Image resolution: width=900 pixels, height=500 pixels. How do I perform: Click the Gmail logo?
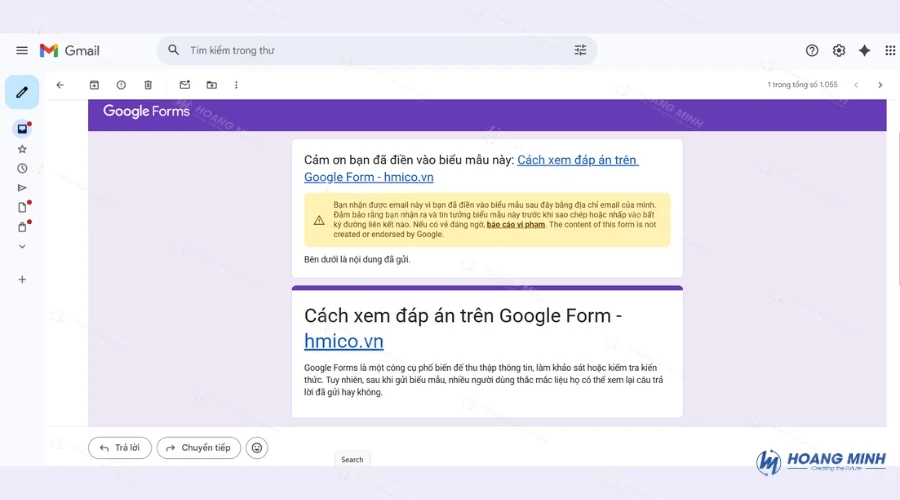point(69,51)
